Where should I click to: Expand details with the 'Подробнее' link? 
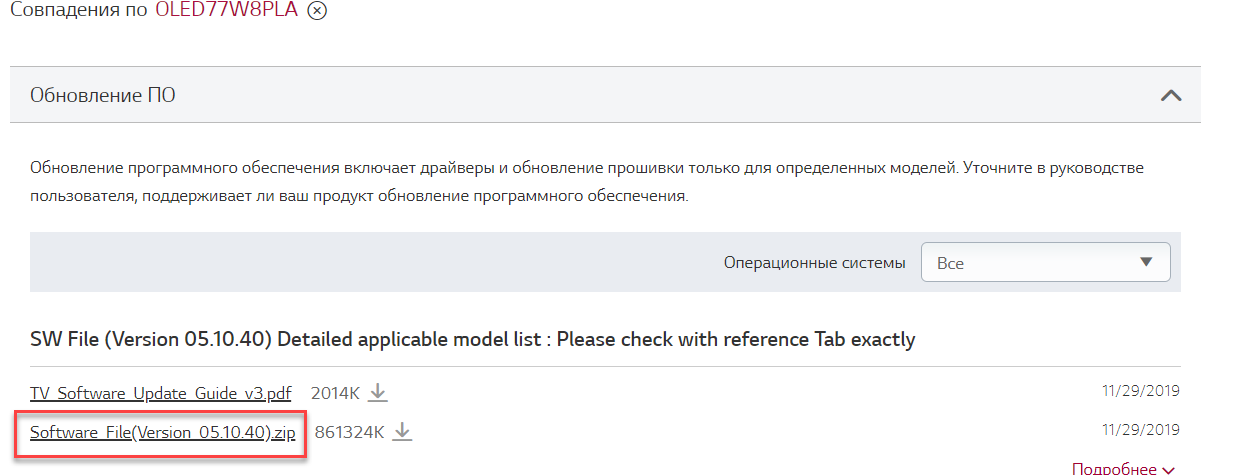point(1115,468)
